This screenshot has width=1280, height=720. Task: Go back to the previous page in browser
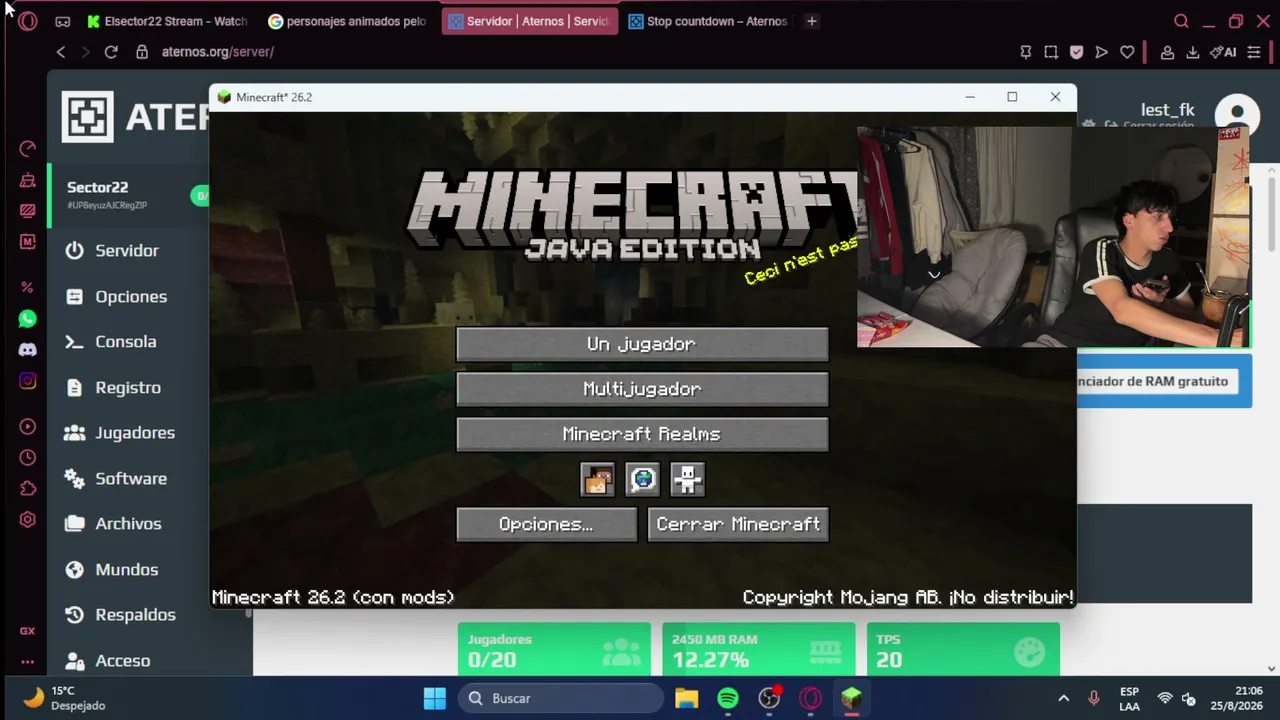tap(61, 52)
